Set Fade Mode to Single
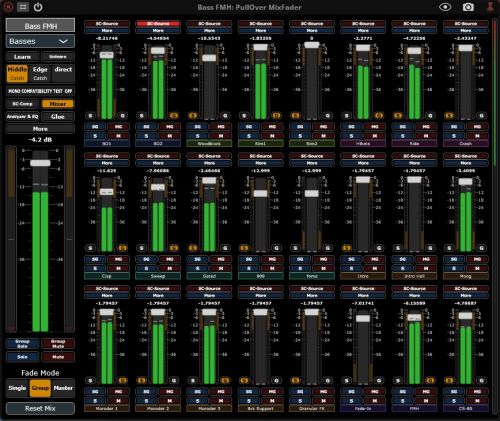Screen dimensions: 500x421 [x=17, y=388]
